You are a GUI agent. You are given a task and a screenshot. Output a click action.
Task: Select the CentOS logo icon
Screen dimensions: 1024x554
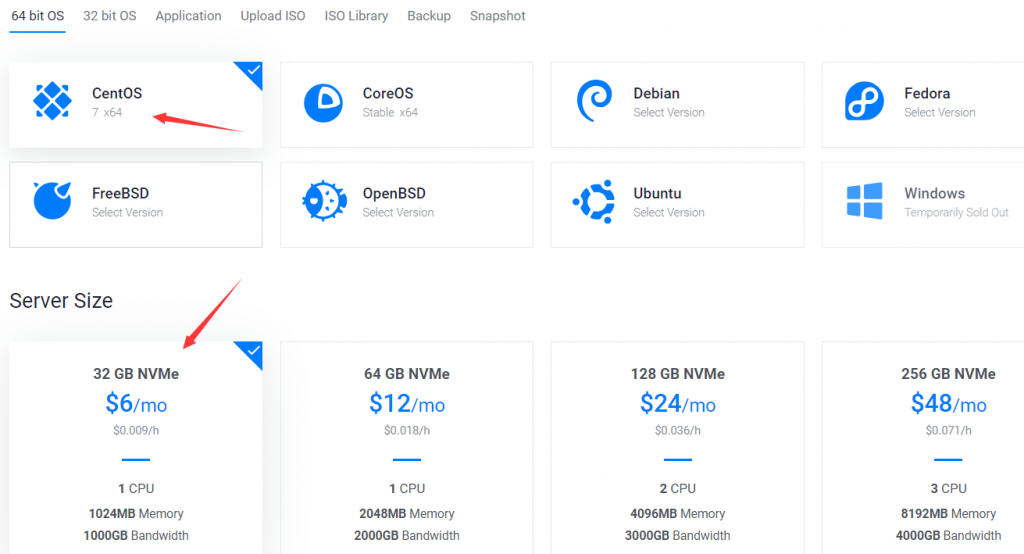click(x=52, y=101)
